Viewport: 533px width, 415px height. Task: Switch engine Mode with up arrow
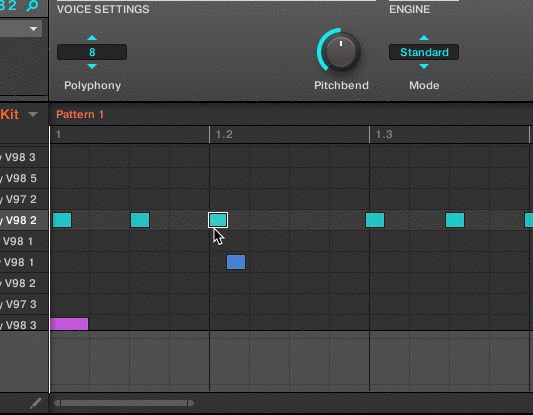[x=424, y=38]
